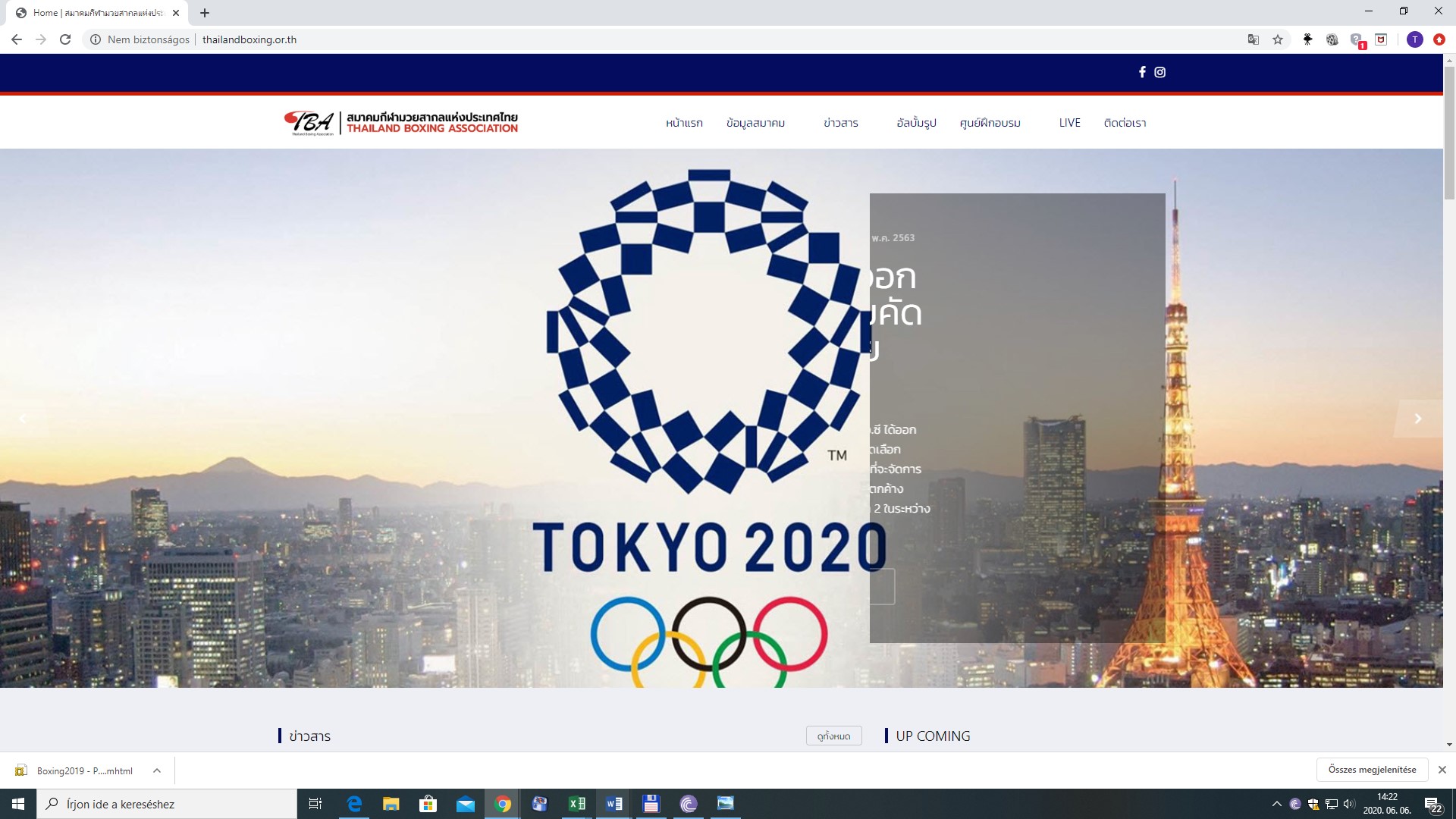Screen dimensions: 1456x819
Task: Click the UP COMING section heading
Action: coord(933,736)
